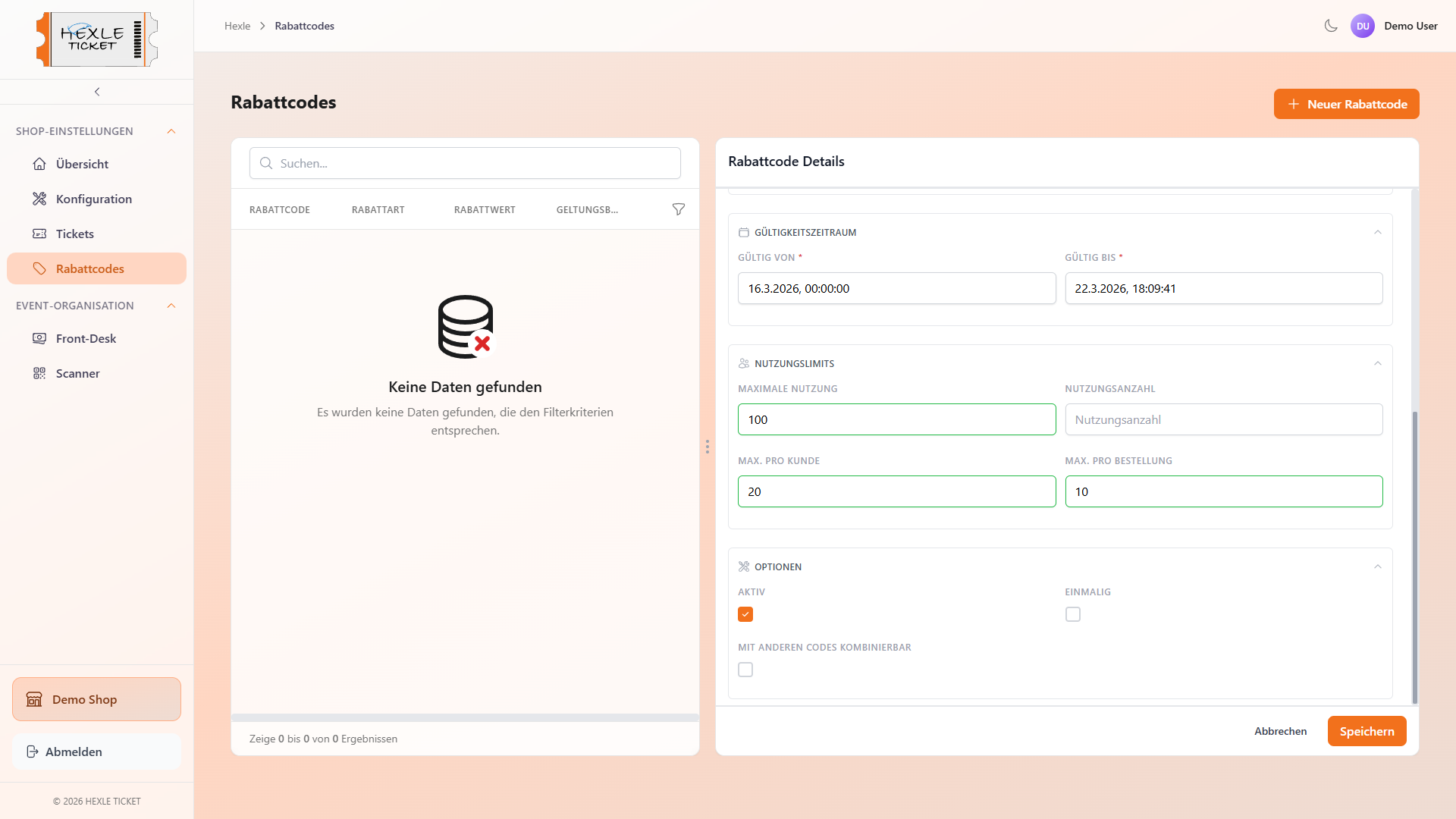Collapse the Gültigkeitszeitraum section
This screenshot has width=1456, height=819.
click(1378, 232)
